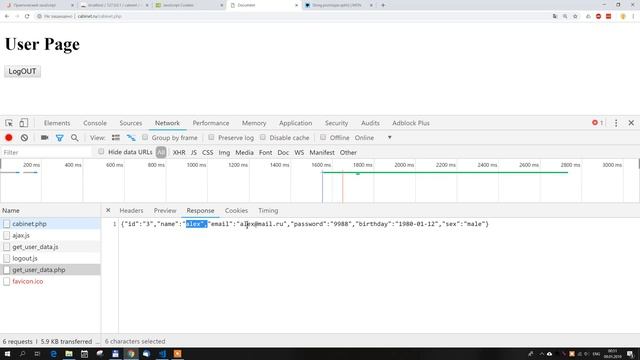Open the action center notifications icon
This screenshot has width=640, height=360.
click(631, 354)
